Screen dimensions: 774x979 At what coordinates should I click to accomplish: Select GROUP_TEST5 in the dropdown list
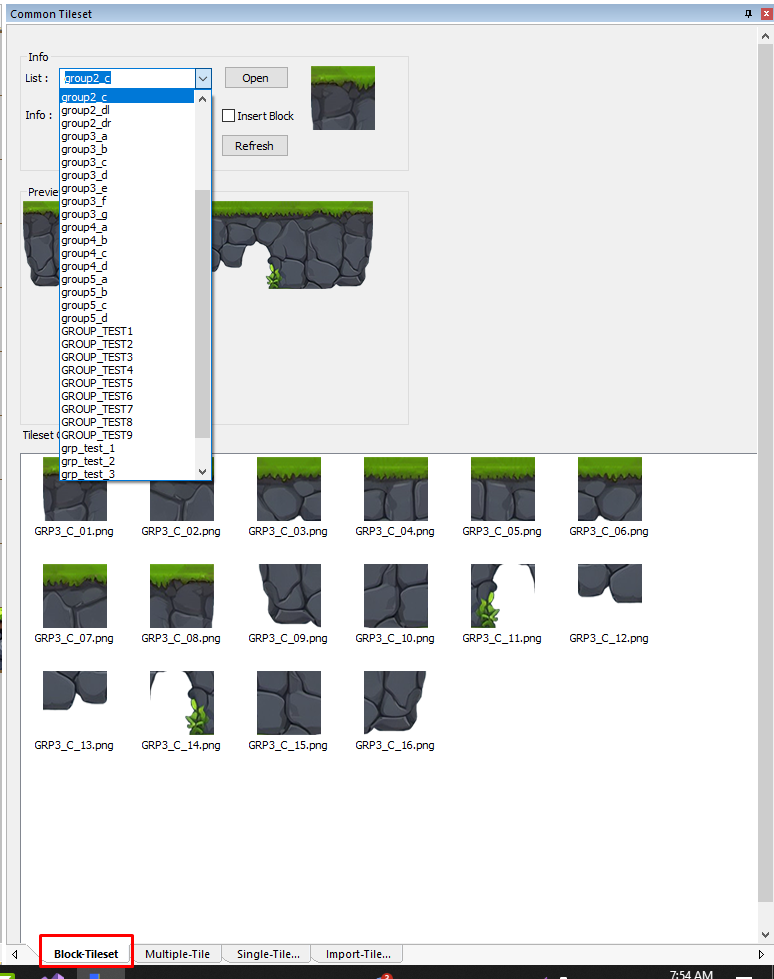(x=96, y=383)
